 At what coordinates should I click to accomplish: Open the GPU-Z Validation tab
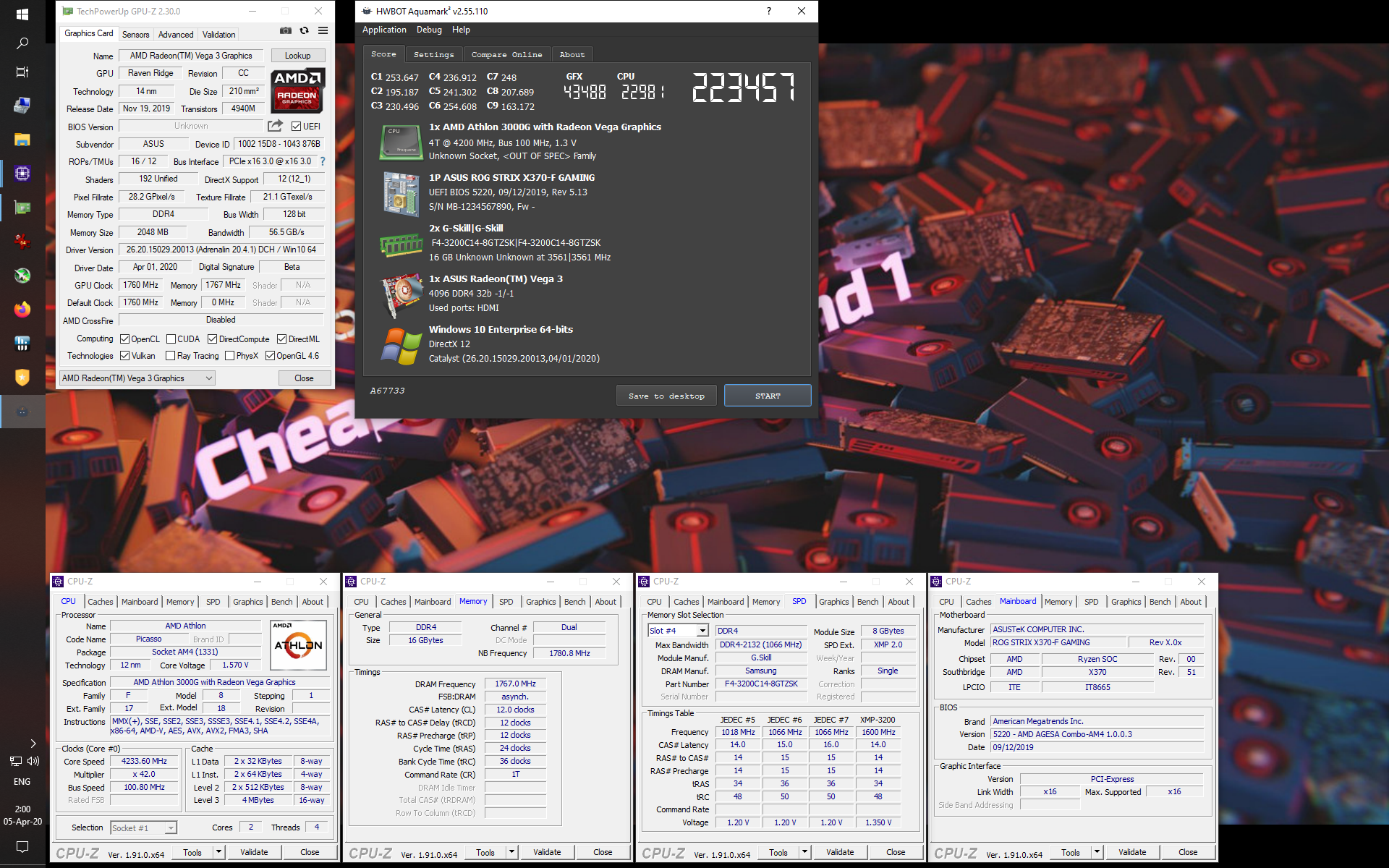(218, 35)
